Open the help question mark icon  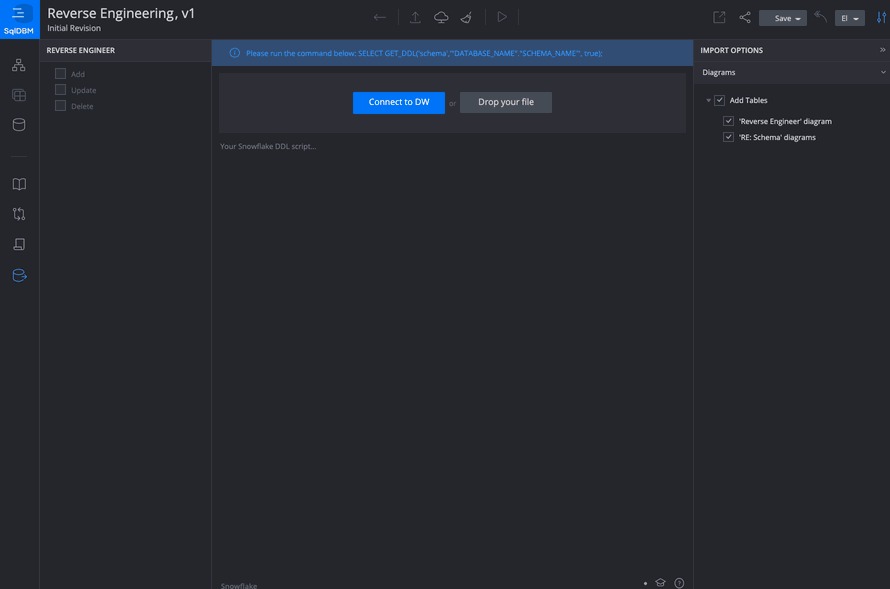click(679, 582)
